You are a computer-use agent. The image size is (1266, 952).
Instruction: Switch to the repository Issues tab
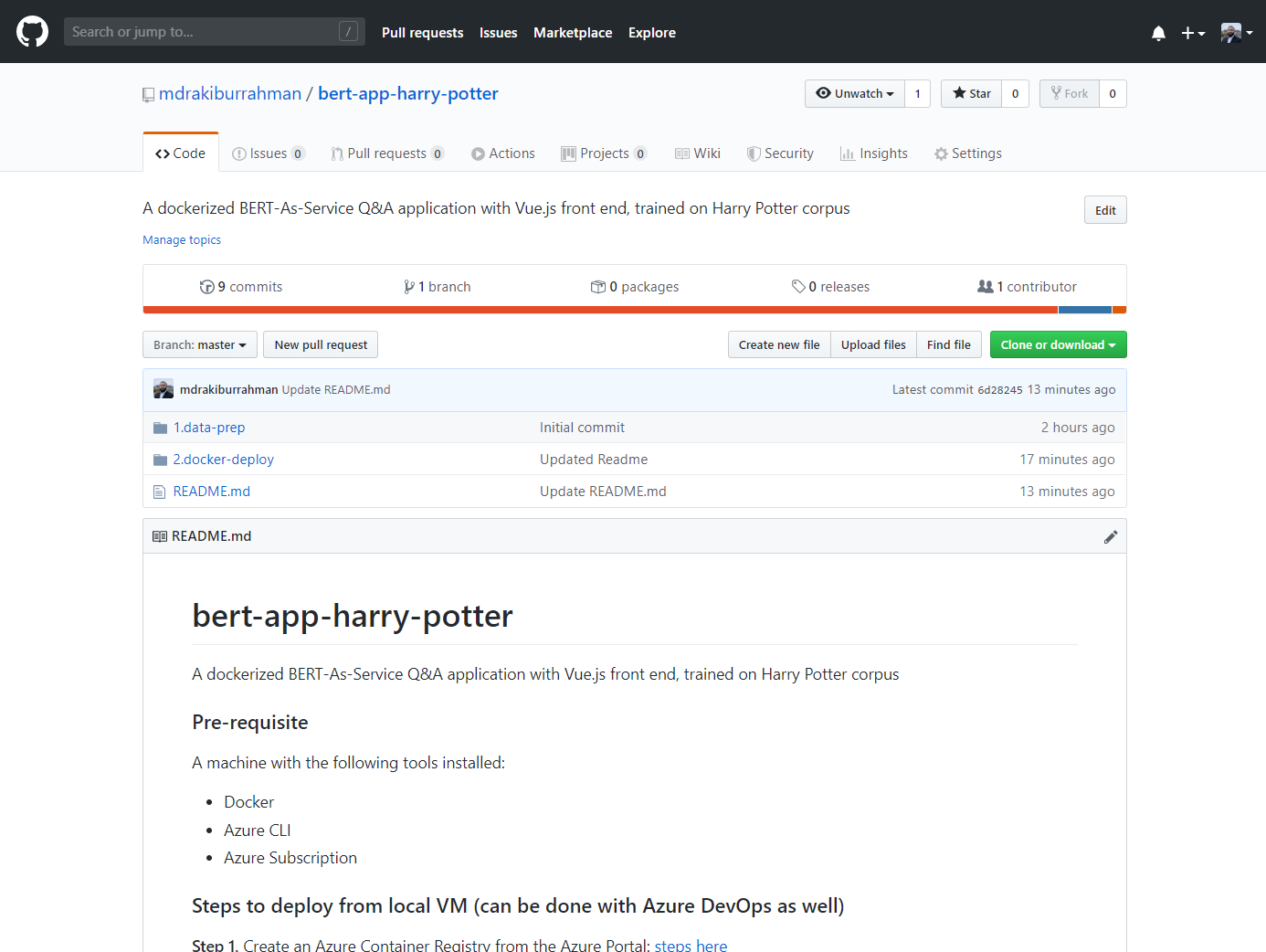tap(269, 153)
